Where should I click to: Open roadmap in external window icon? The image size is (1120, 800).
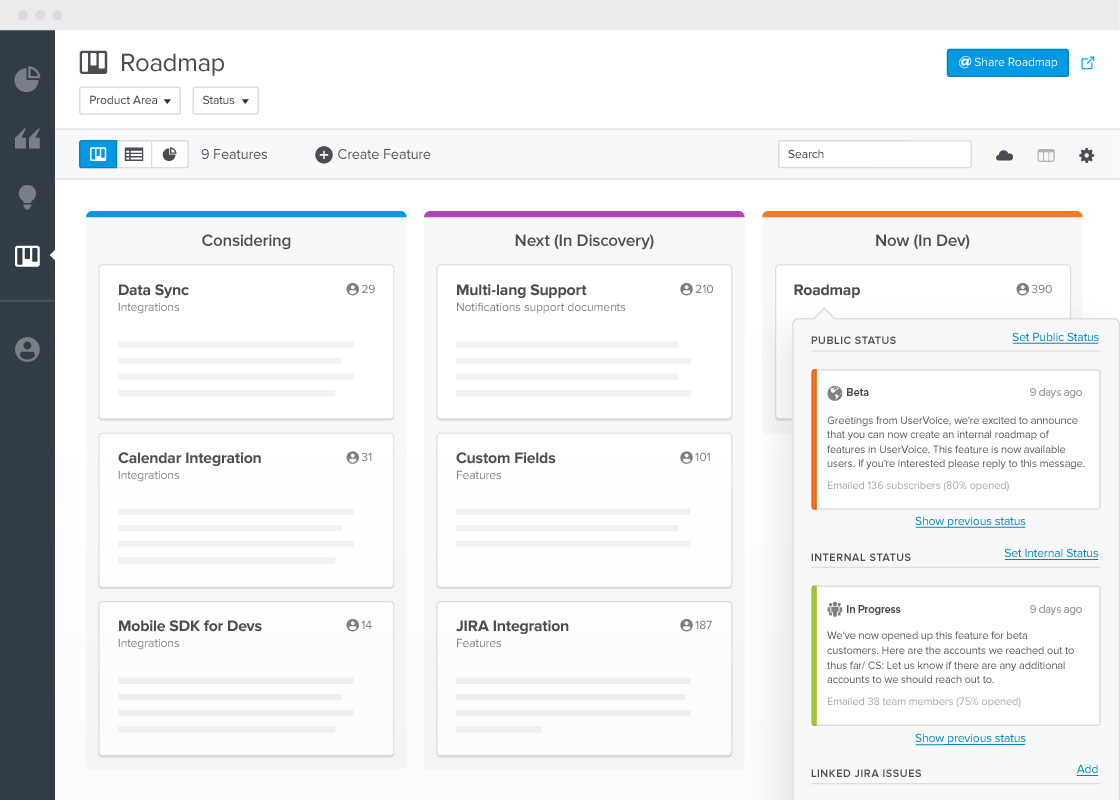[x=1088, y=63]
